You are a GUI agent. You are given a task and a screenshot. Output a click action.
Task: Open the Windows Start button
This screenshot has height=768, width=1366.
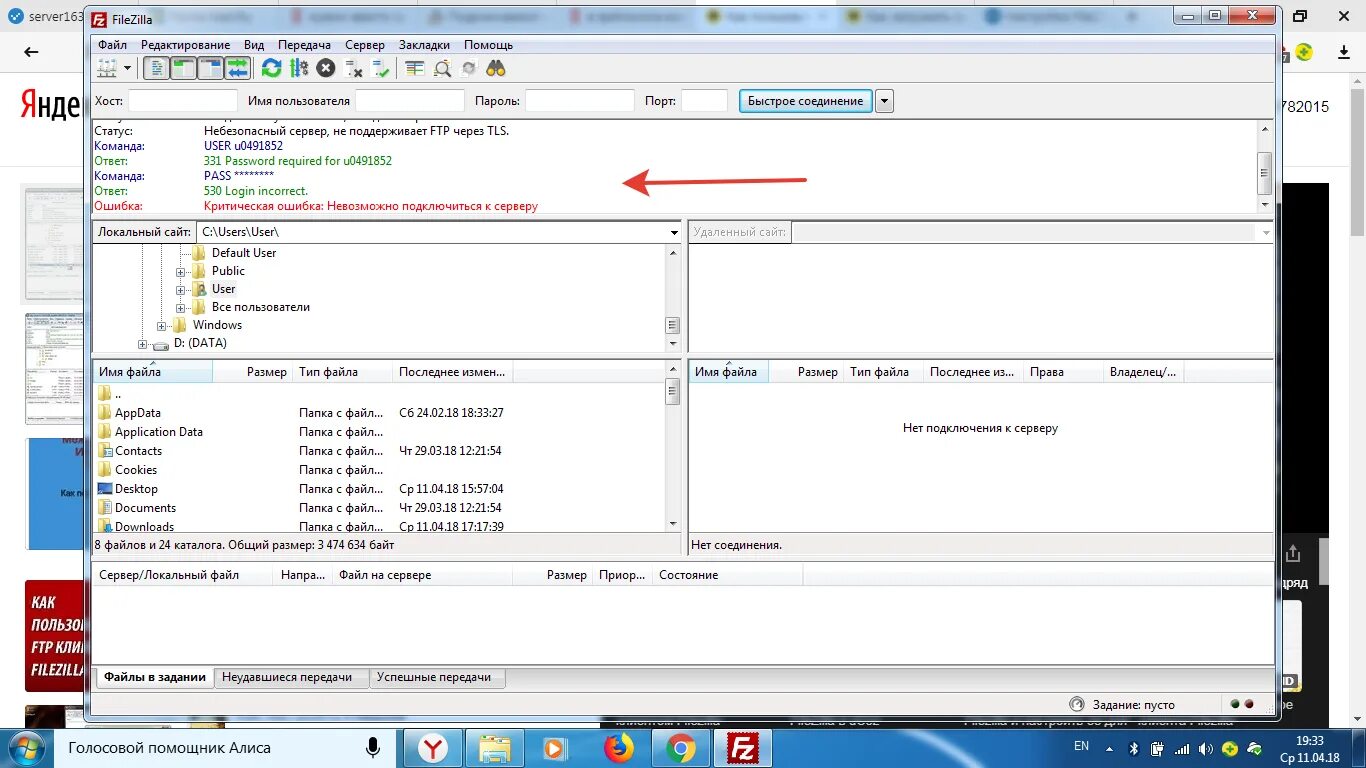click(26, 748)
